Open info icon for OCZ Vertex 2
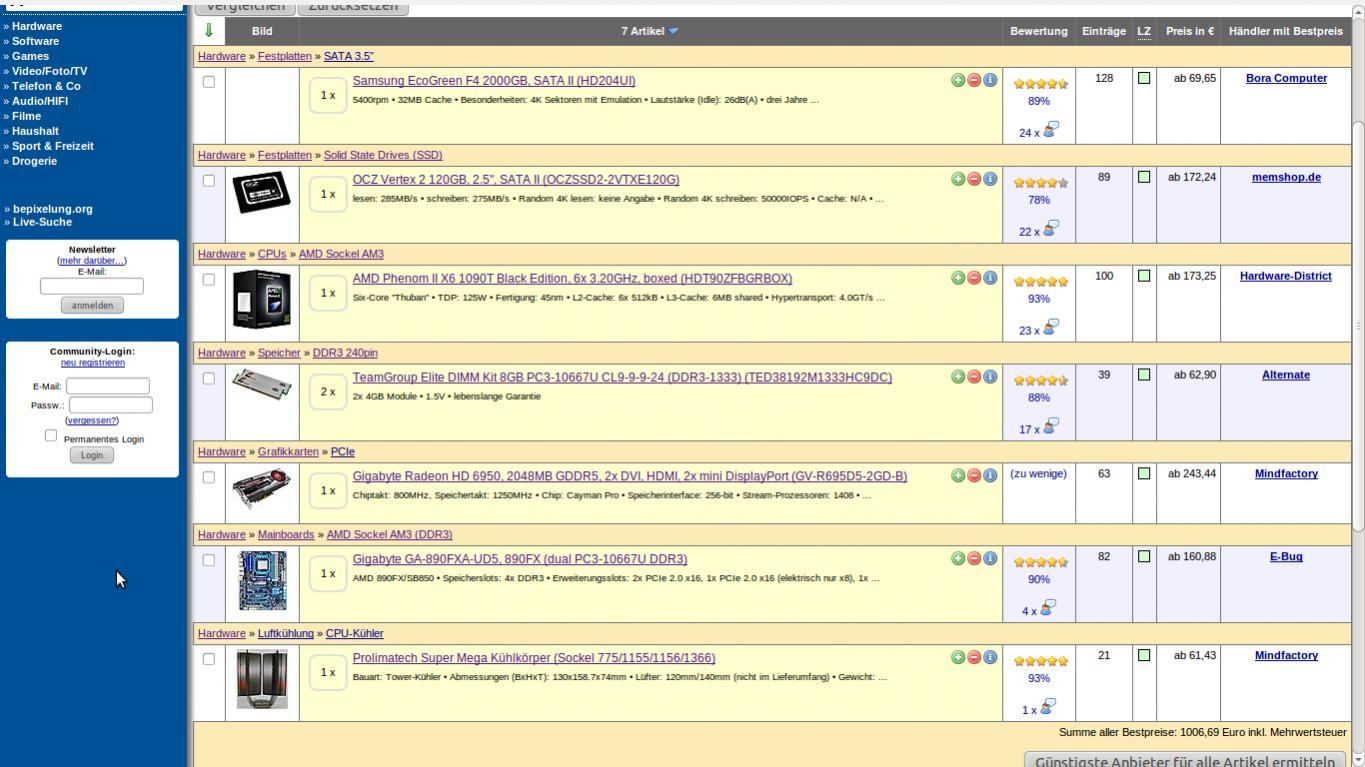Viewport: 1365px width, 767px height. 990,179
